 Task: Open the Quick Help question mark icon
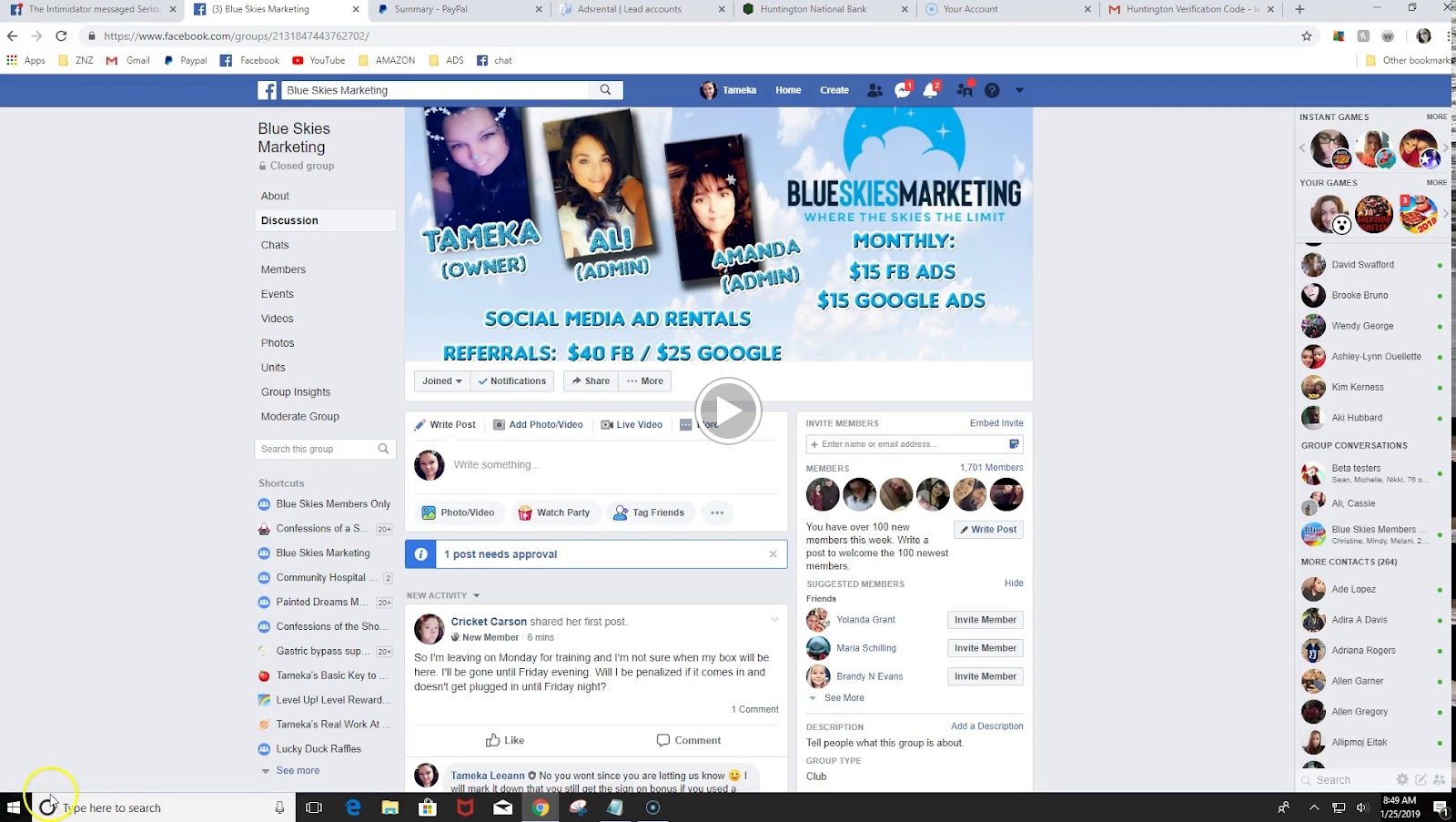coord(992,90)
